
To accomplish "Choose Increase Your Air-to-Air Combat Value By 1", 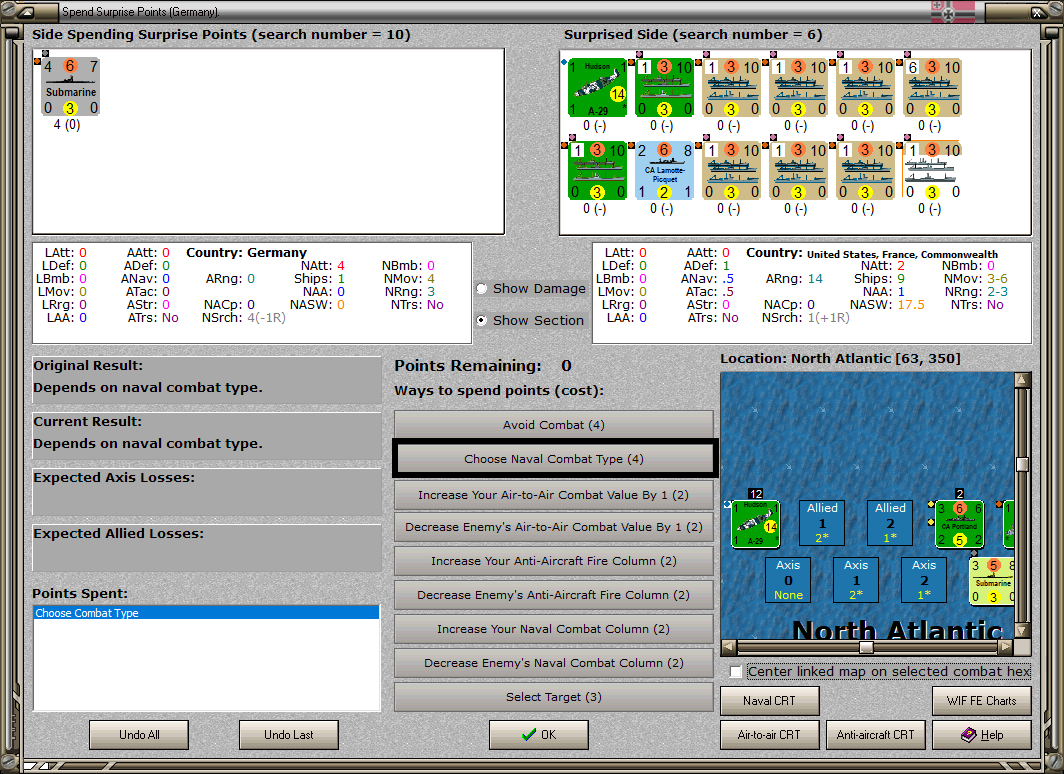I will (554, 495).
